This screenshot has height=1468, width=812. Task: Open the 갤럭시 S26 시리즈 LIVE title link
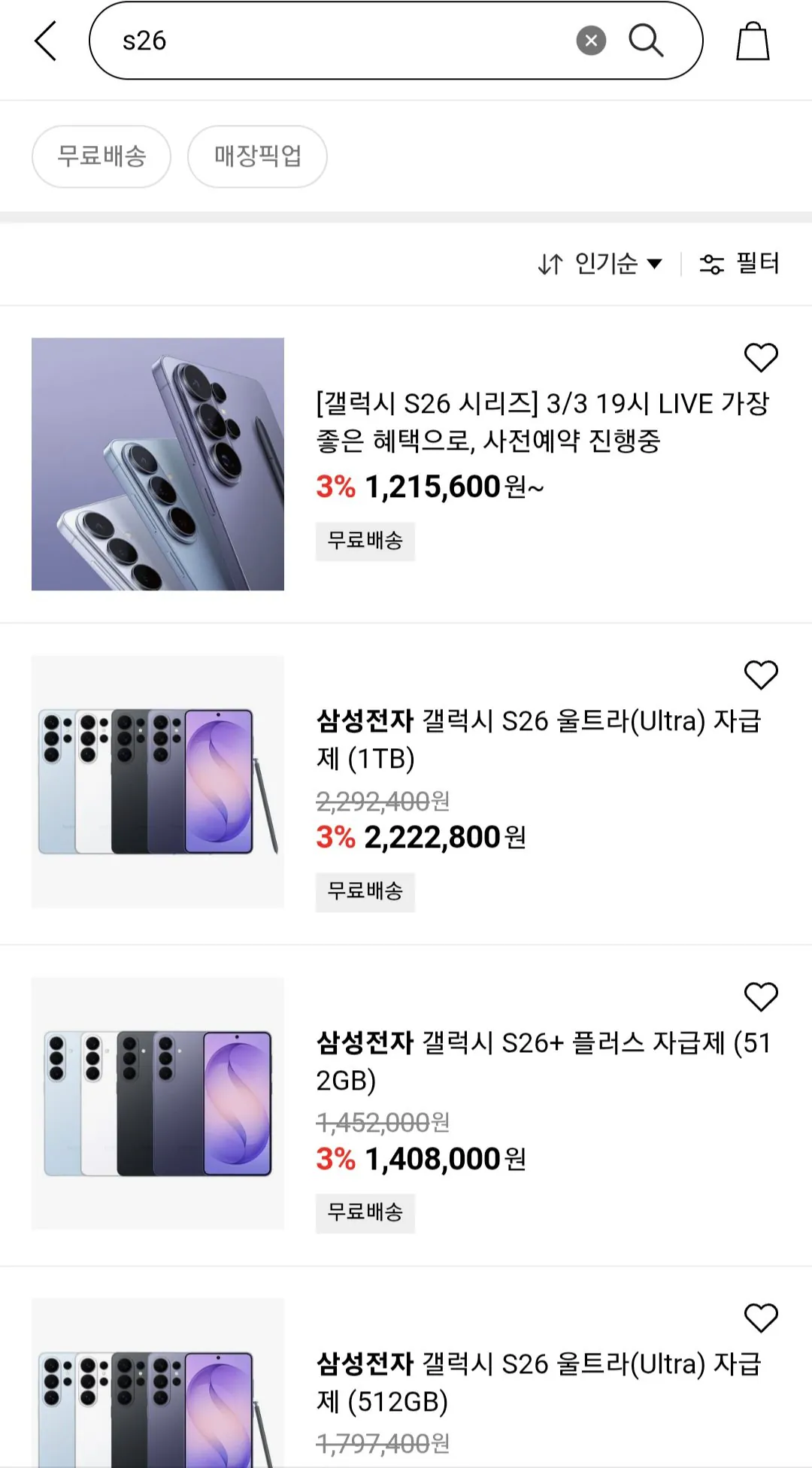coord(541,422)
